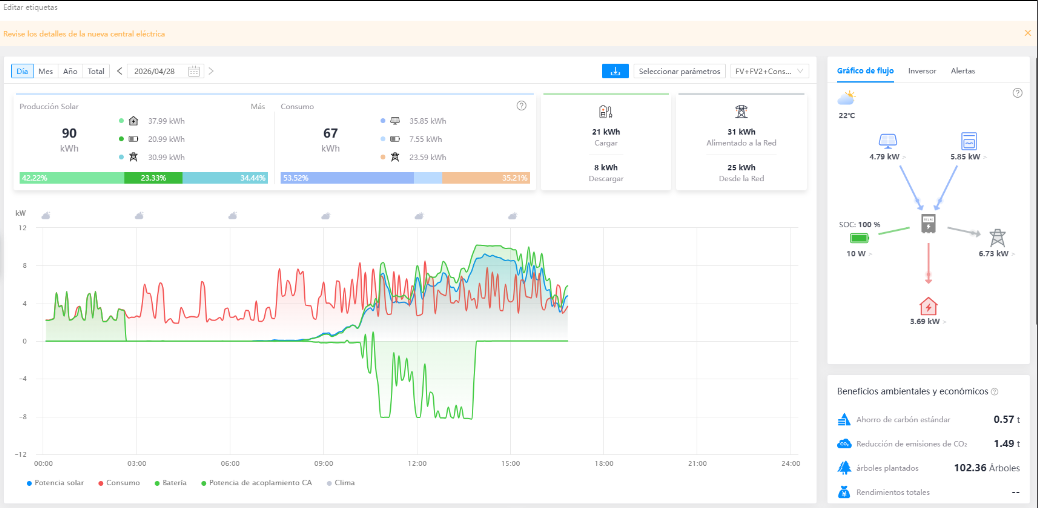Screen dimensions: 1038x508
Task: Click the blue download data button
Action: click(x=615, y=72)
